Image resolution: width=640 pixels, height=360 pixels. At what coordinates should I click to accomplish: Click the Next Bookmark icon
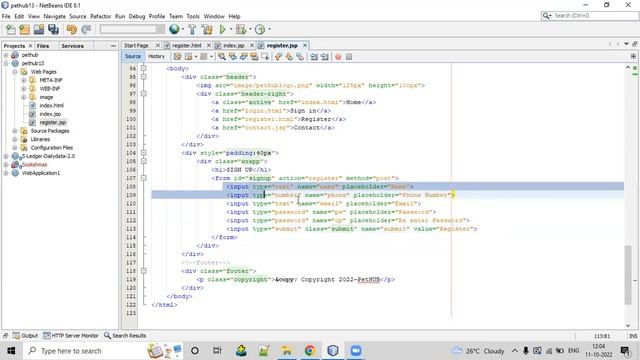coord(289,57)
